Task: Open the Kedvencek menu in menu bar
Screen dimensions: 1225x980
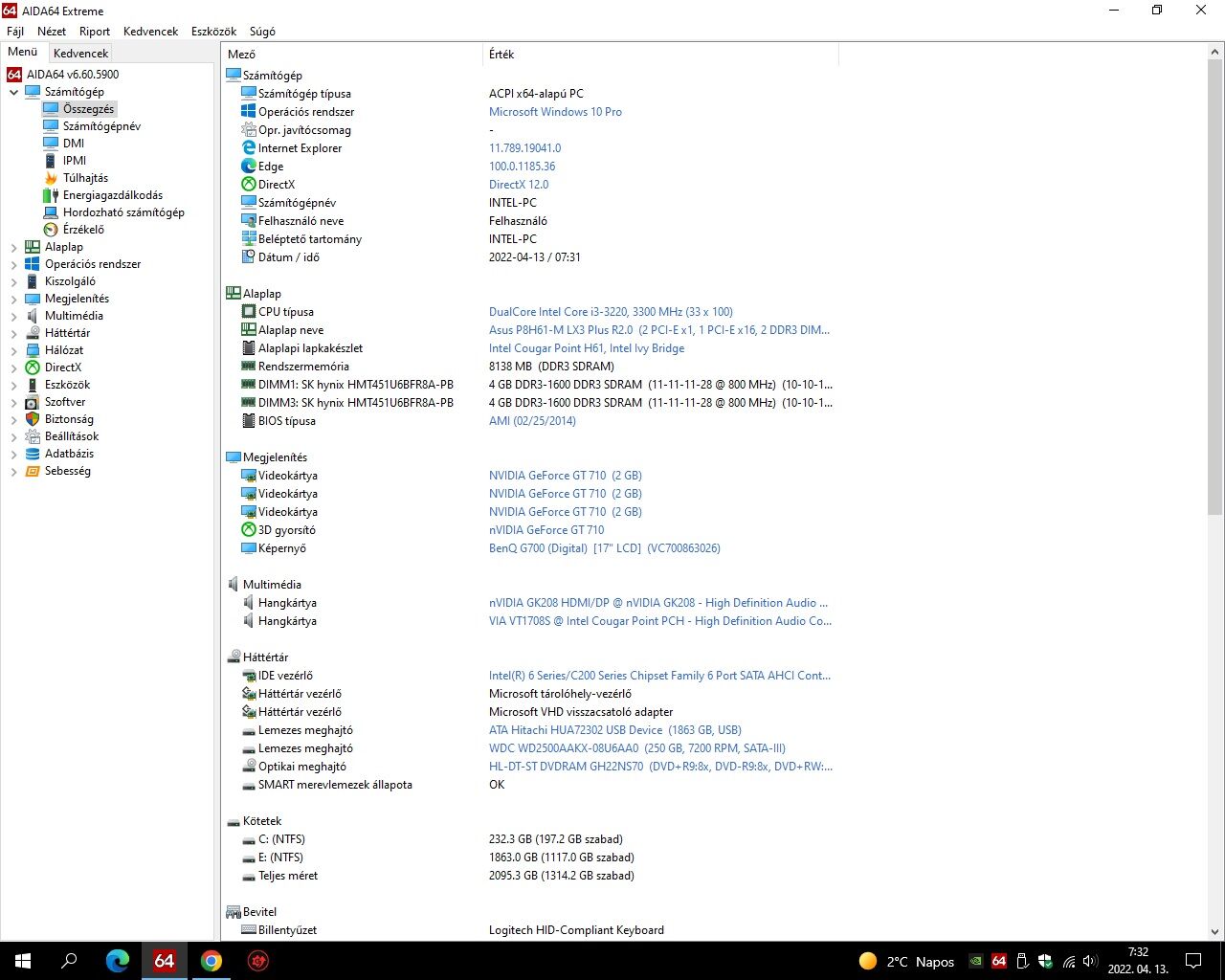Action: coord(150,32)
